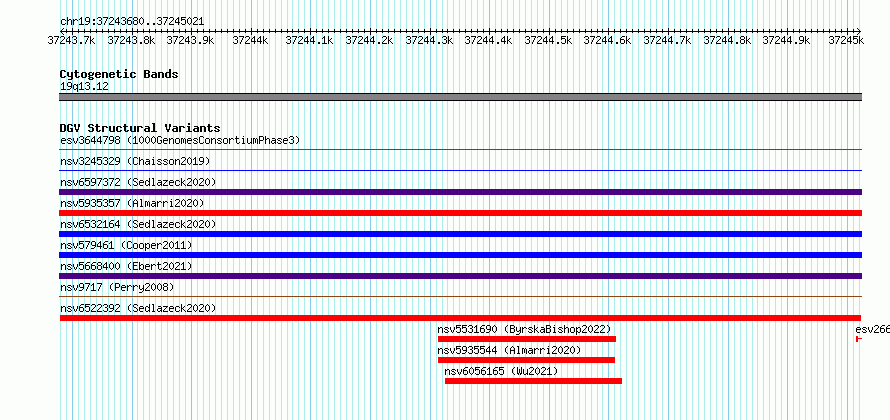Screen dimensions: 890x420
Task: Click the red bar under nsv5531690
Action: tap(527, 339)
